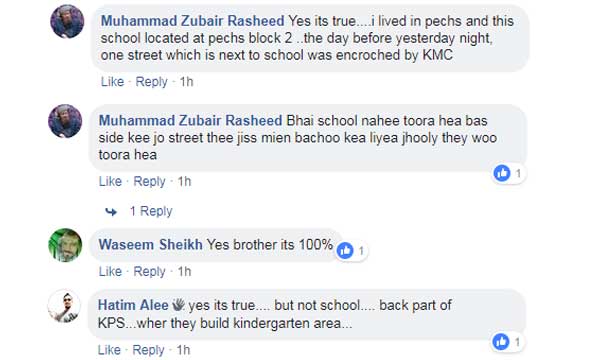Reply to the Bhai school nahee toora comment
The height and width of the screenshot is (360, 600).
click(x=149, y=181)
